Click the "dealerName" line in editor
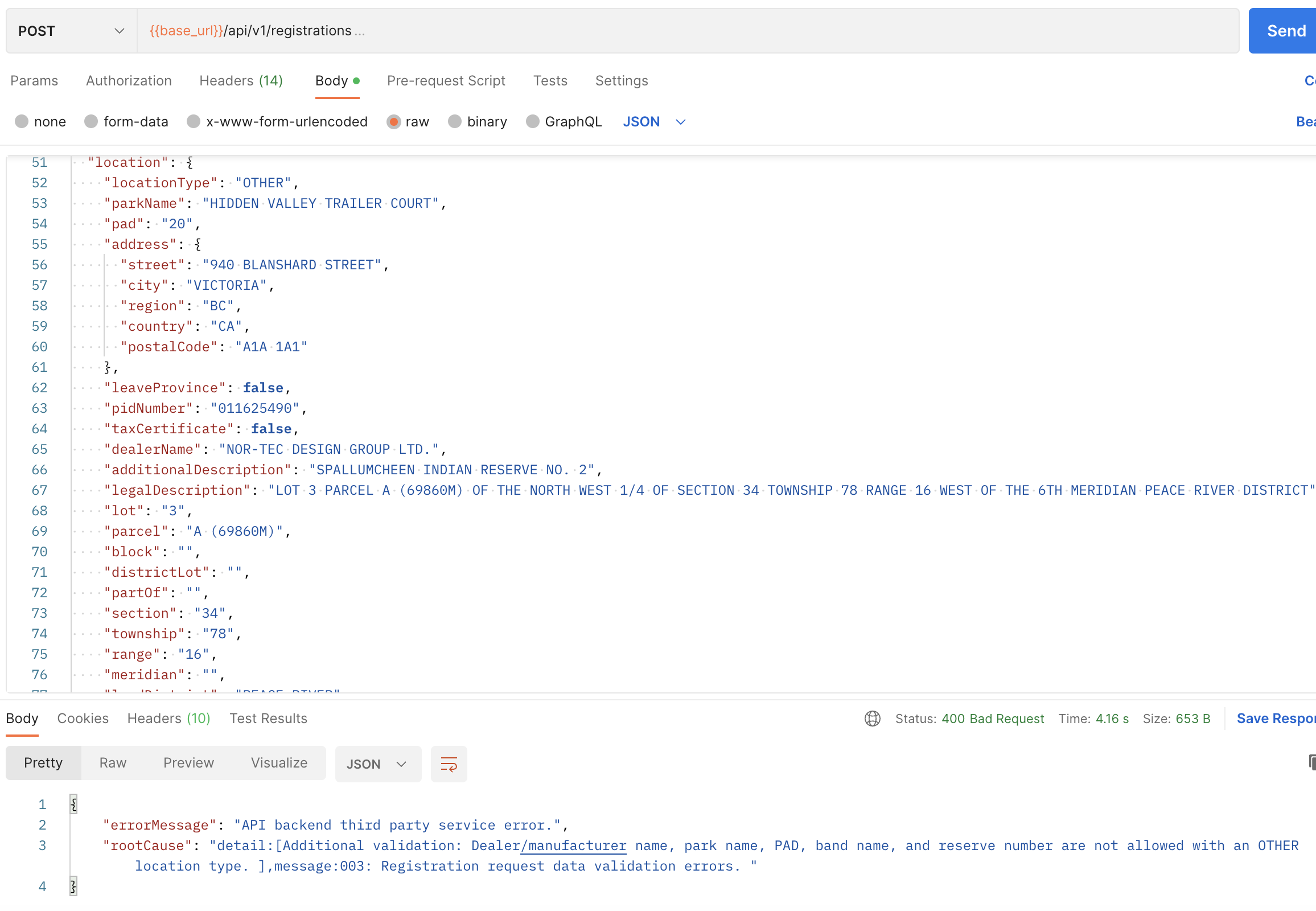The height and width of the screenshot is (911, 1316). [275, 449]
